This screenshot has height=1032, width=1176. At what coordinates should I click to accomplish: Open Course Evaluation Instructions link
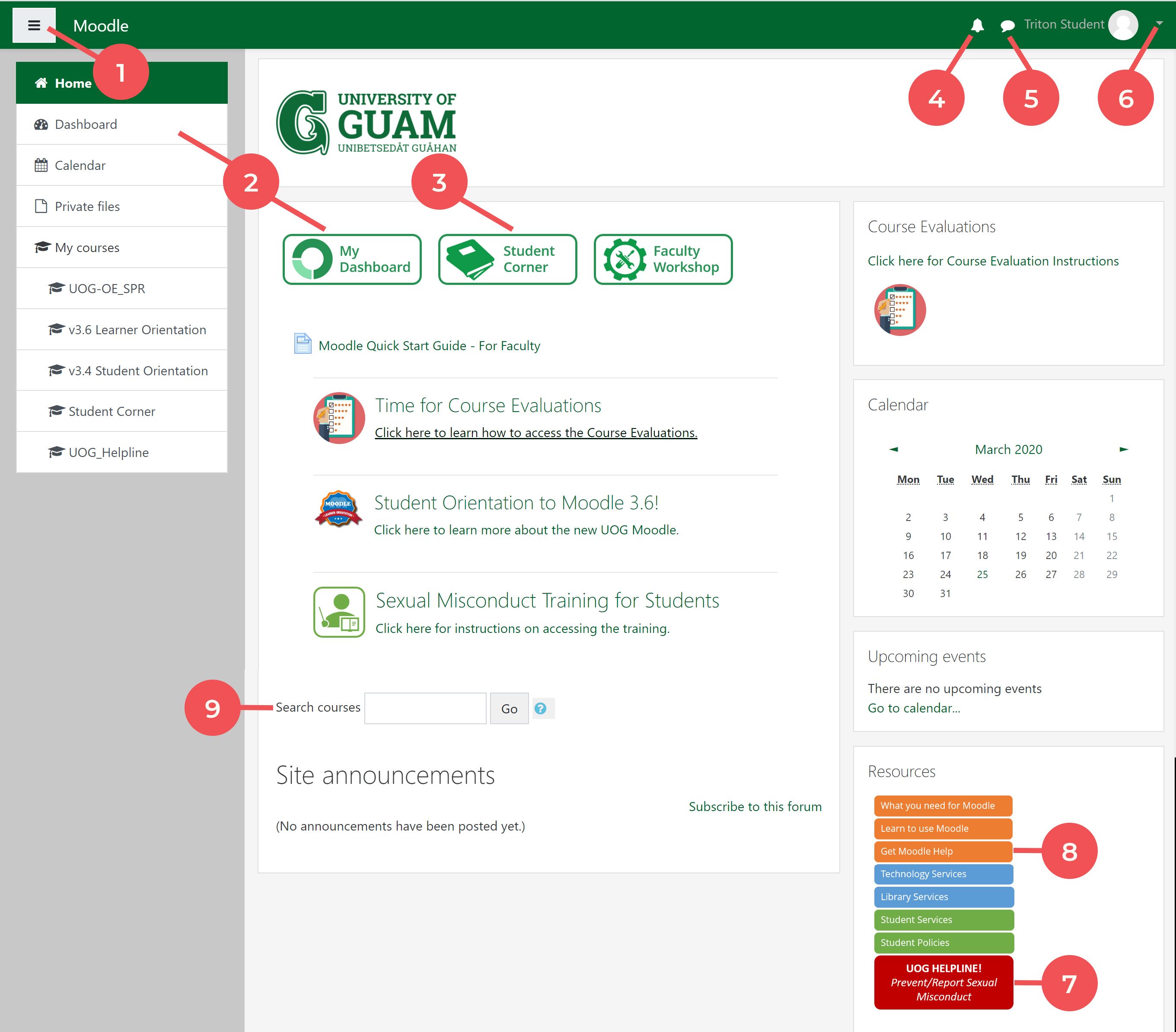coord(993,261)
